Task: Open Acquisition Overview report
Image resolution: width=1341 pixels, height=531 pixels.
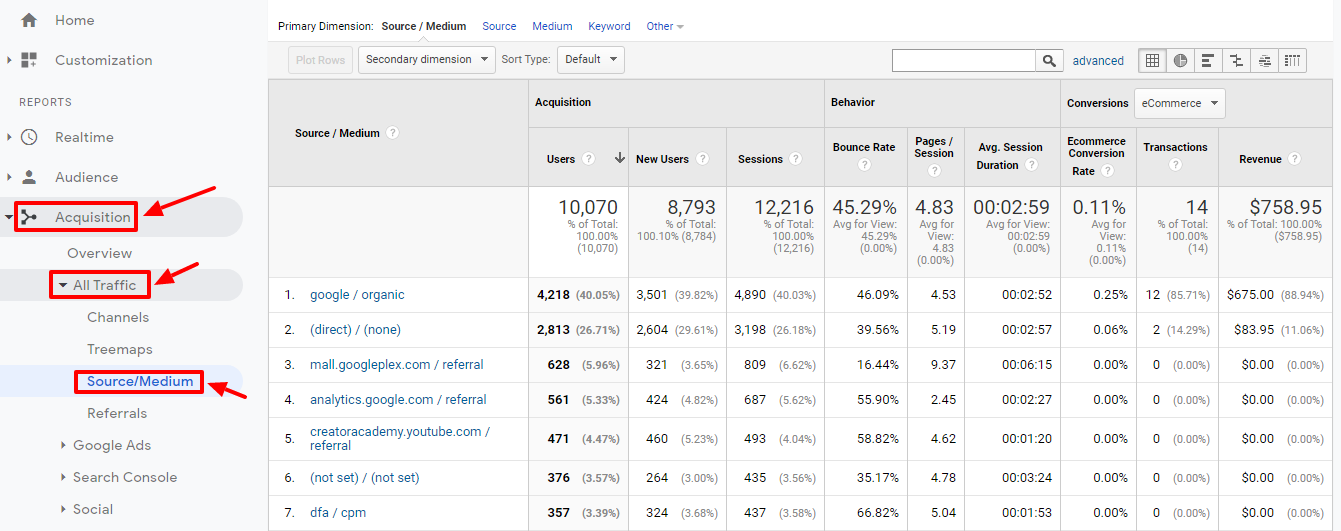Action: 100,253
